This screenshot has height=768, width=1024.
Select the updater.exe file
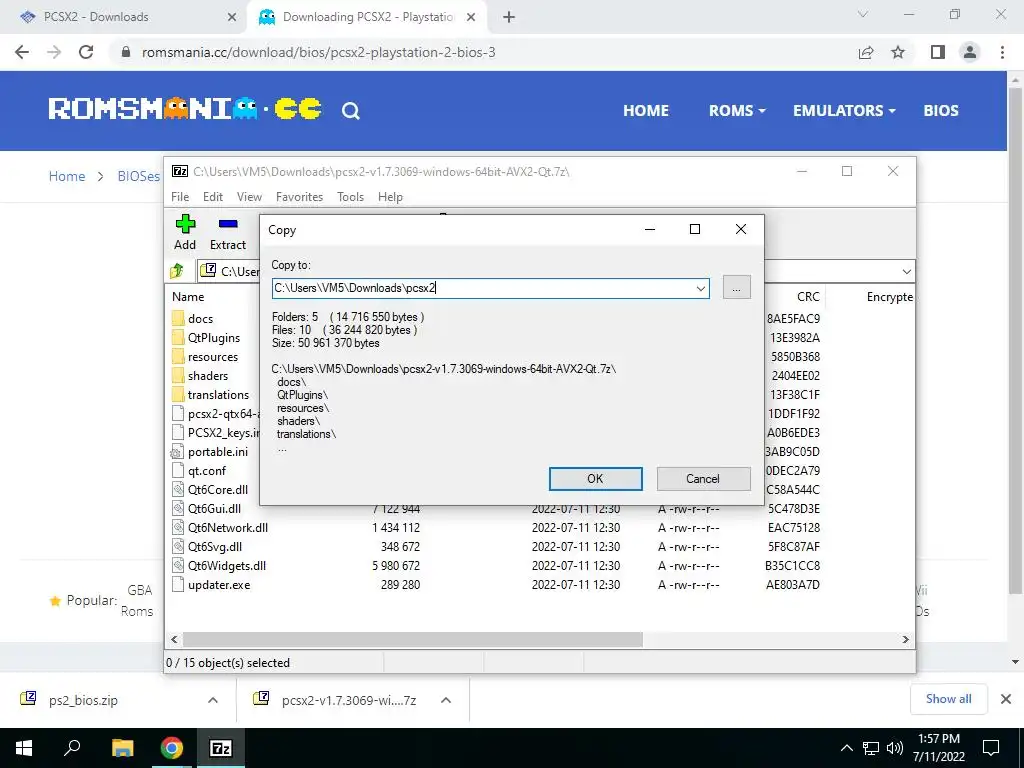pyautogui.click(x=219, y=584)
